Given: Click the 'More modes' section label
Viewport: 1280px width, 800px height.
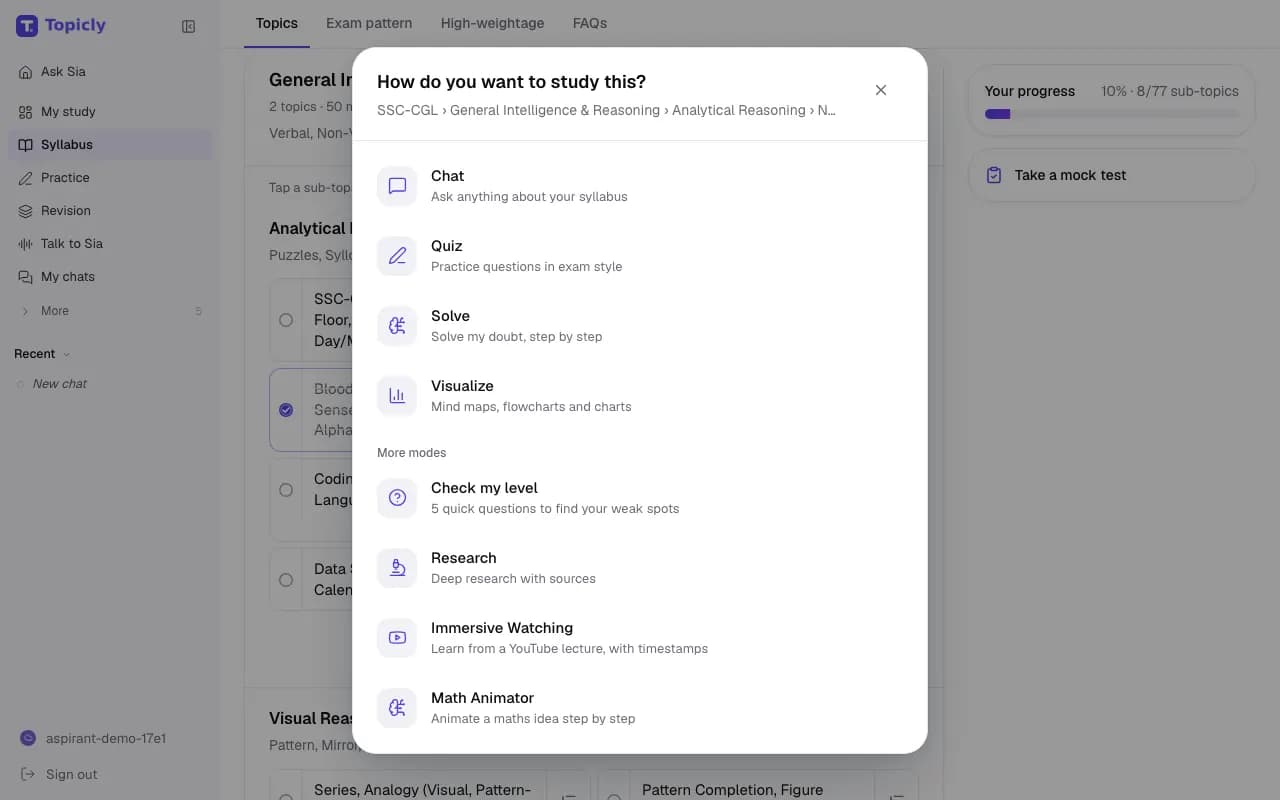Looking at the screenshot, I should click(x=411, y=453).
